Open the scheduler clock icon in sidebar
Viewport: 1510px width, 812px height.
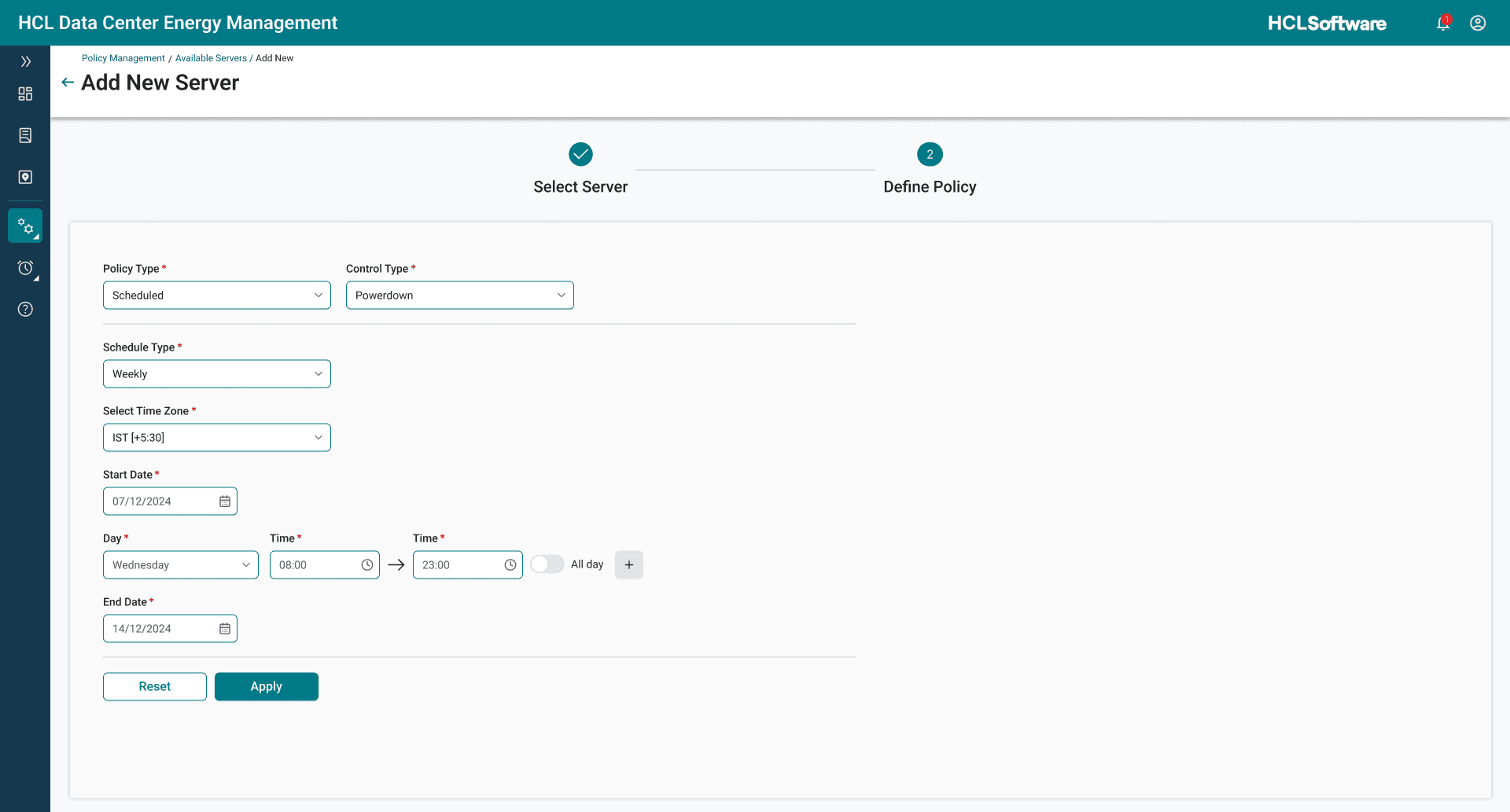click(25, 268)
